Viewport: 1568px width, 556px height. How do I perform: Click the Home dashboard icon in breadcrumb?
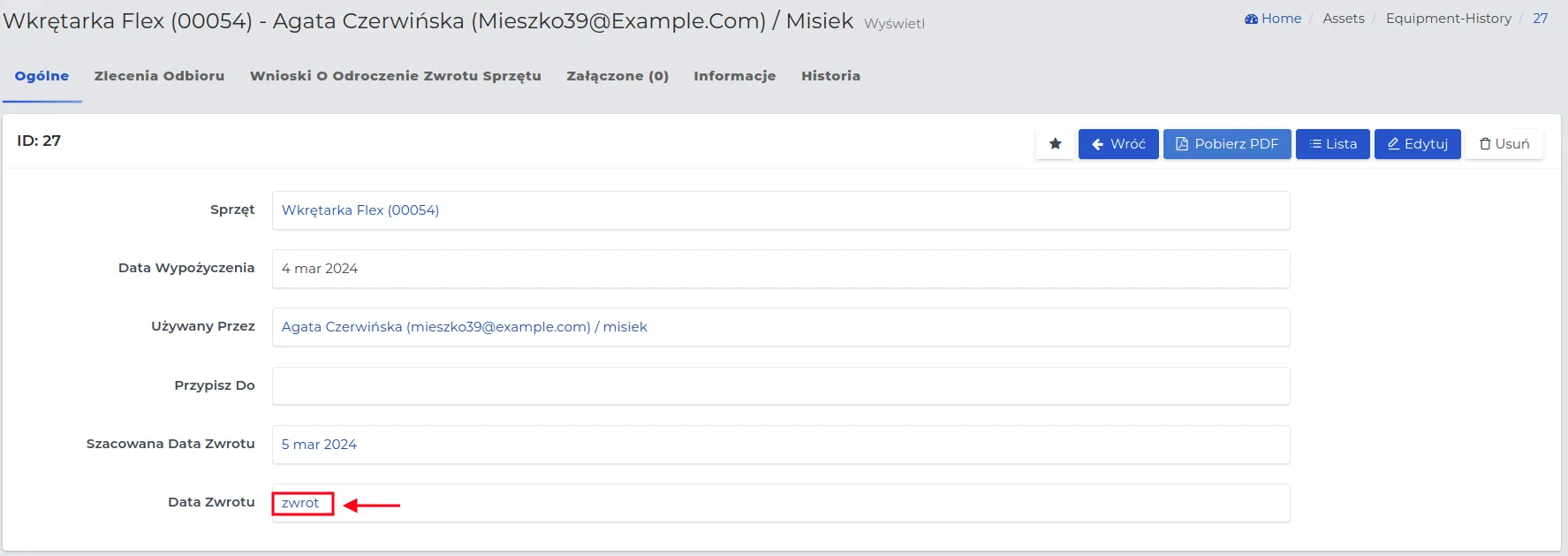pos(1251,19)
